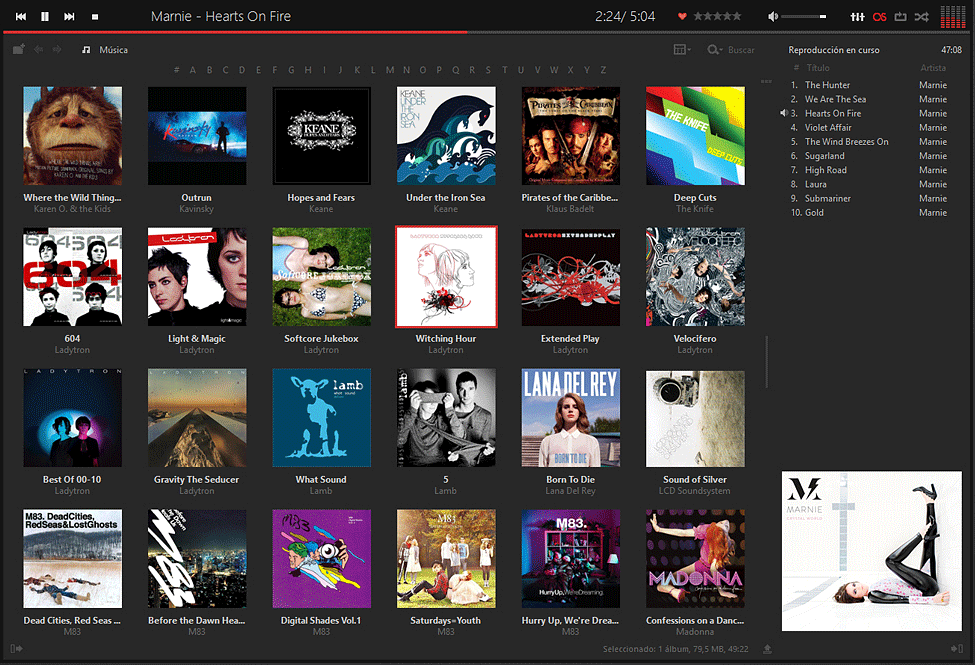Click the Last.fm scrobbling icon
This screenshot has height=665, width=975.
pos(879,17)
